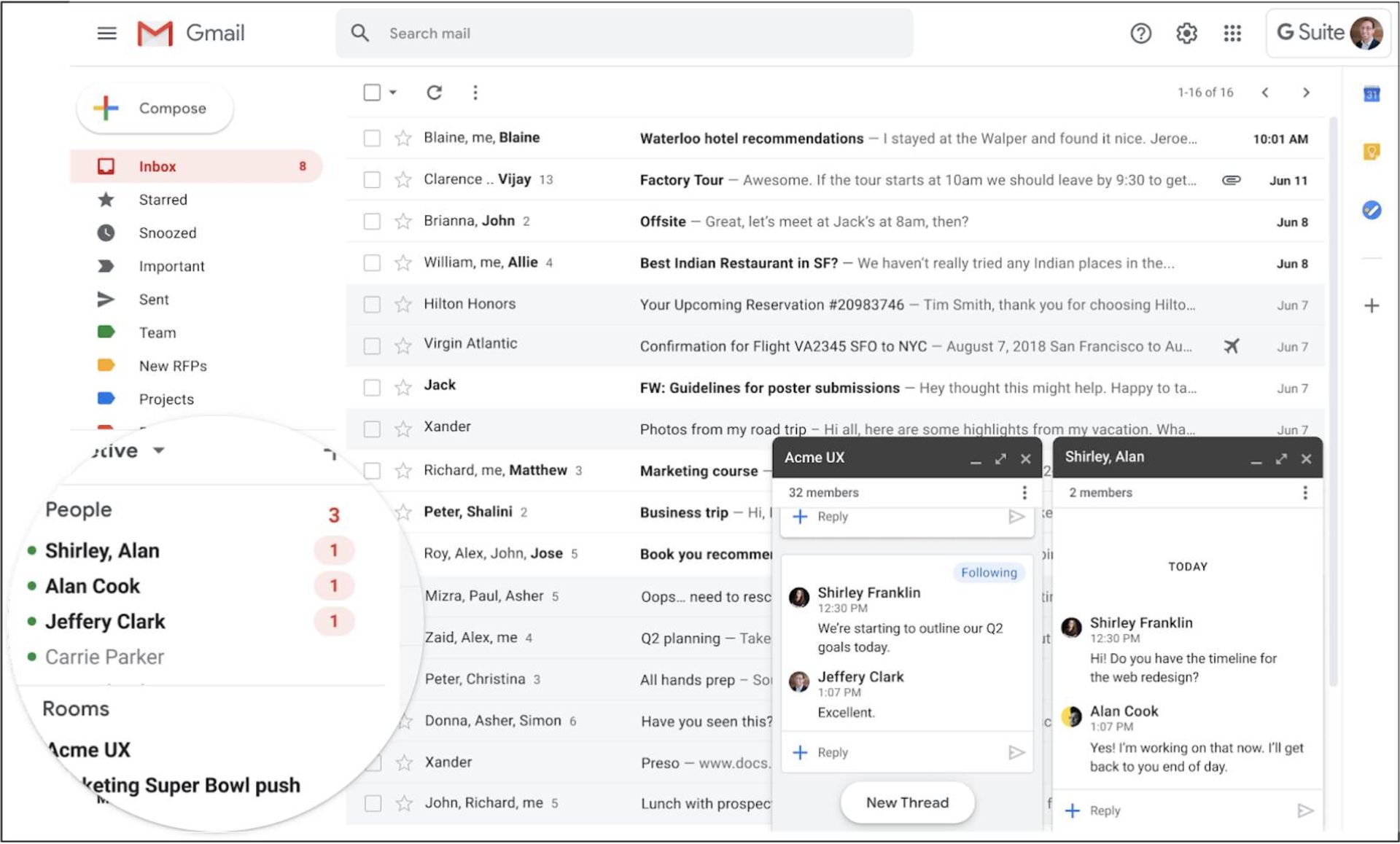Viewport: 1400px width, 844px height.
Task: Start a New Thread in Acme UX
Action: [906, 802]
